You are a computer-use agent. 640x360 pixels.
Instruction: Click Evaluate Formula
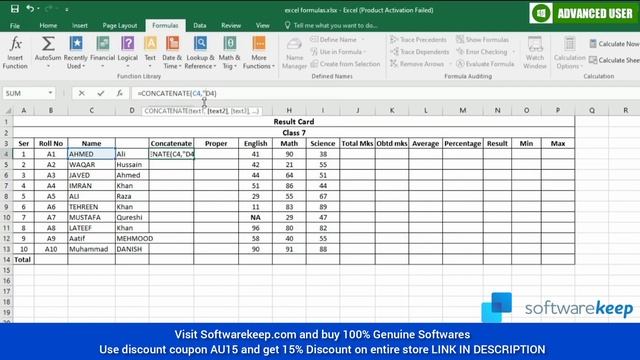(485, 64)
